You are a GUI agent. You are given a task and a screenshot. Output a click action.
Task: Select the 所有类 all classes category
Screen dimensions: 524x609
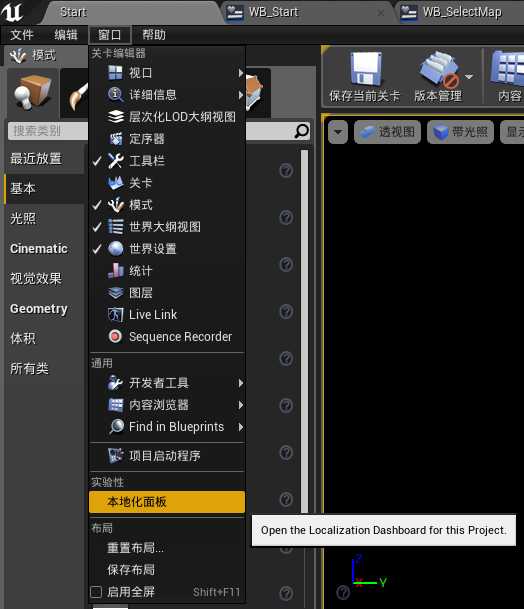click(x=44, y=369)
